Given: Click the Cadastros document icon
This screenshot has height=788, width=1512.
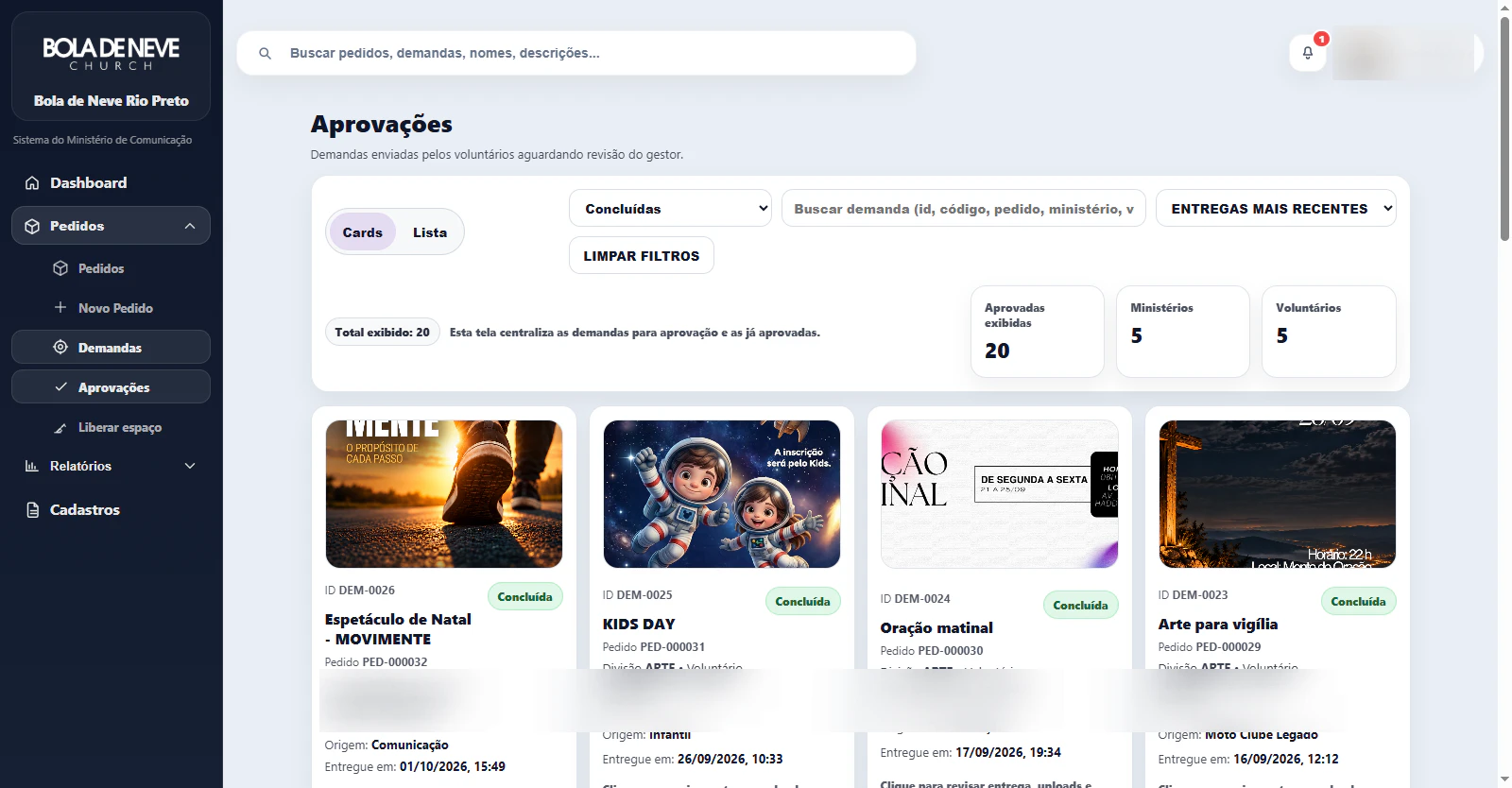Looking at the screenshot, I should tap(32, 510).
